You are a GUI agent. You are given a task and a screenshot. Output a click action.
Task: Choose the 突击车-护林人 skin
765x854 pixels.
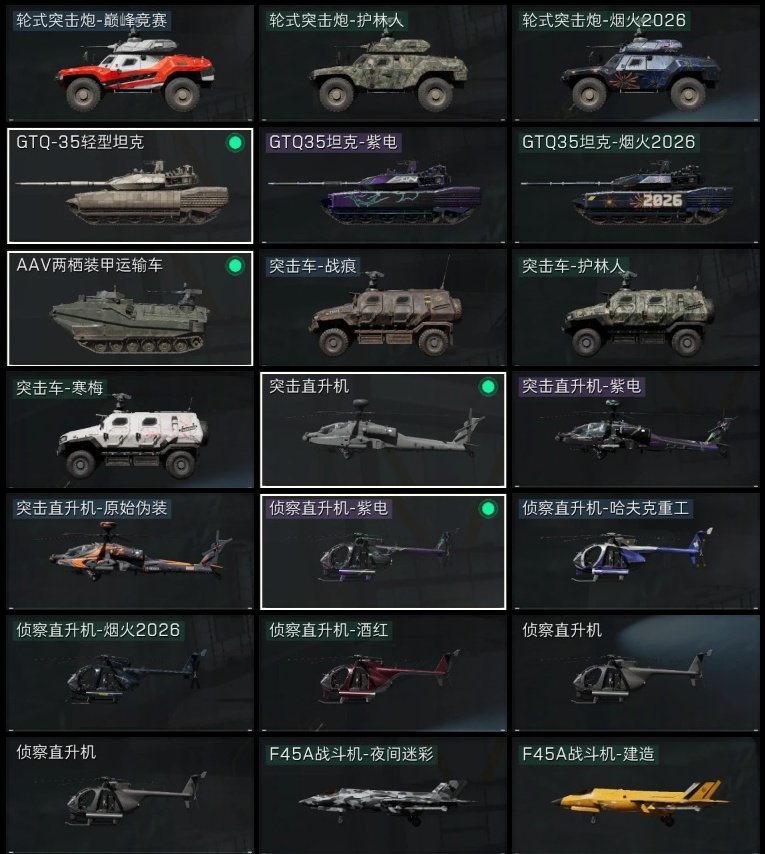pyautogui.click(x=636, y=308)
